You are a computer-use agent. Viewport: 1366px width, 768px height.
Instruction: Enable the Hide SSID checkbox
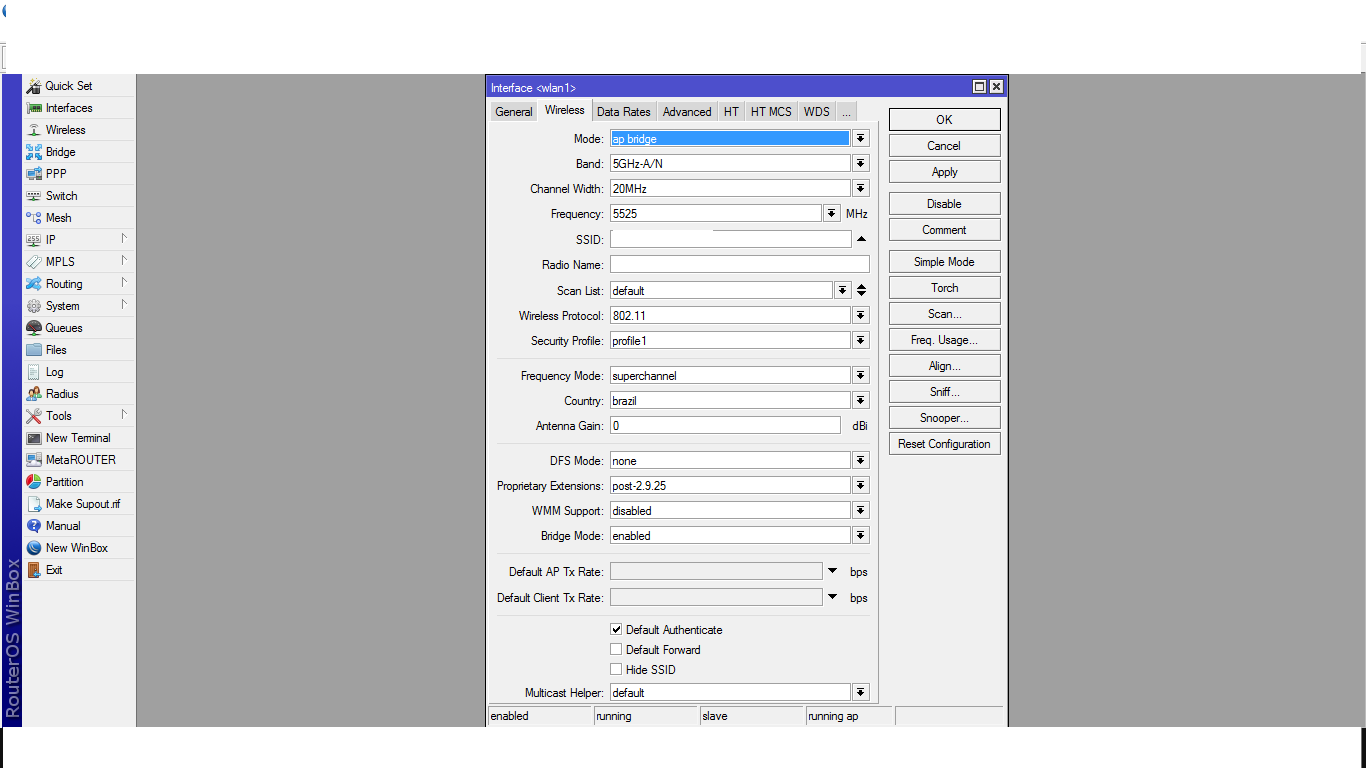coord(616,670)
